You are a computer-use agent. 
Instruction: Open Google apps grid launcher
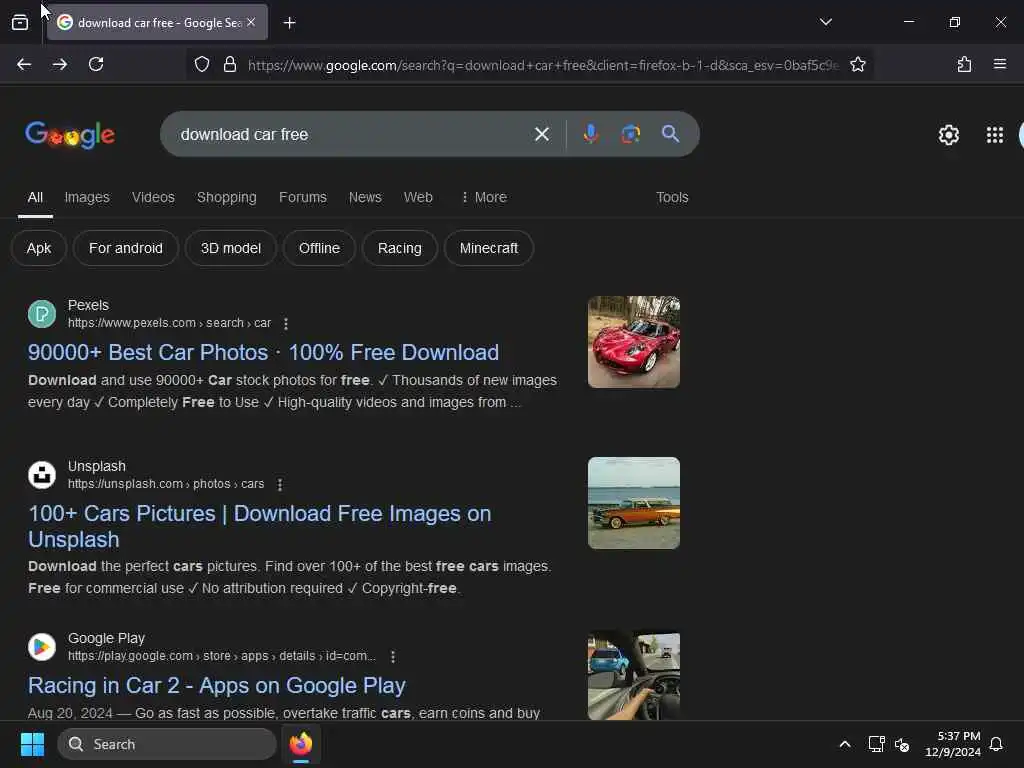(995, 135)
